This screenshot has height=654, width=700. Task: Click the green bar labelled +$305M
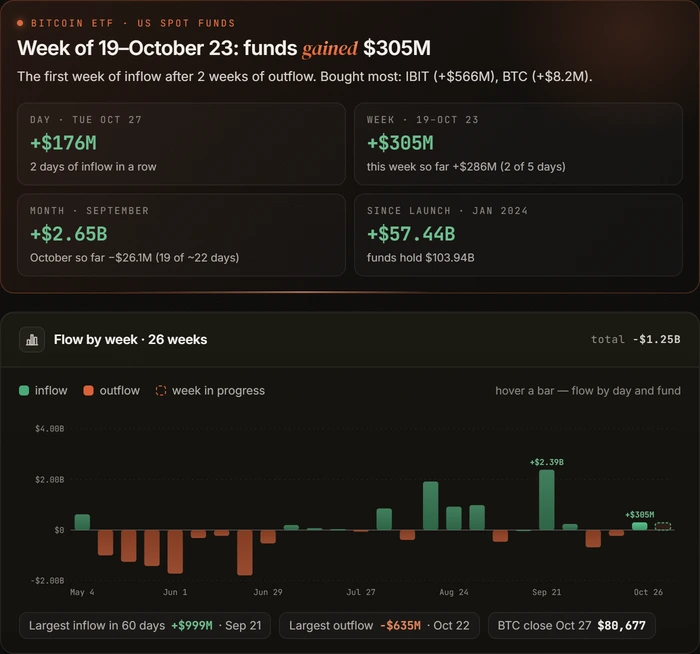coord(640,526)
